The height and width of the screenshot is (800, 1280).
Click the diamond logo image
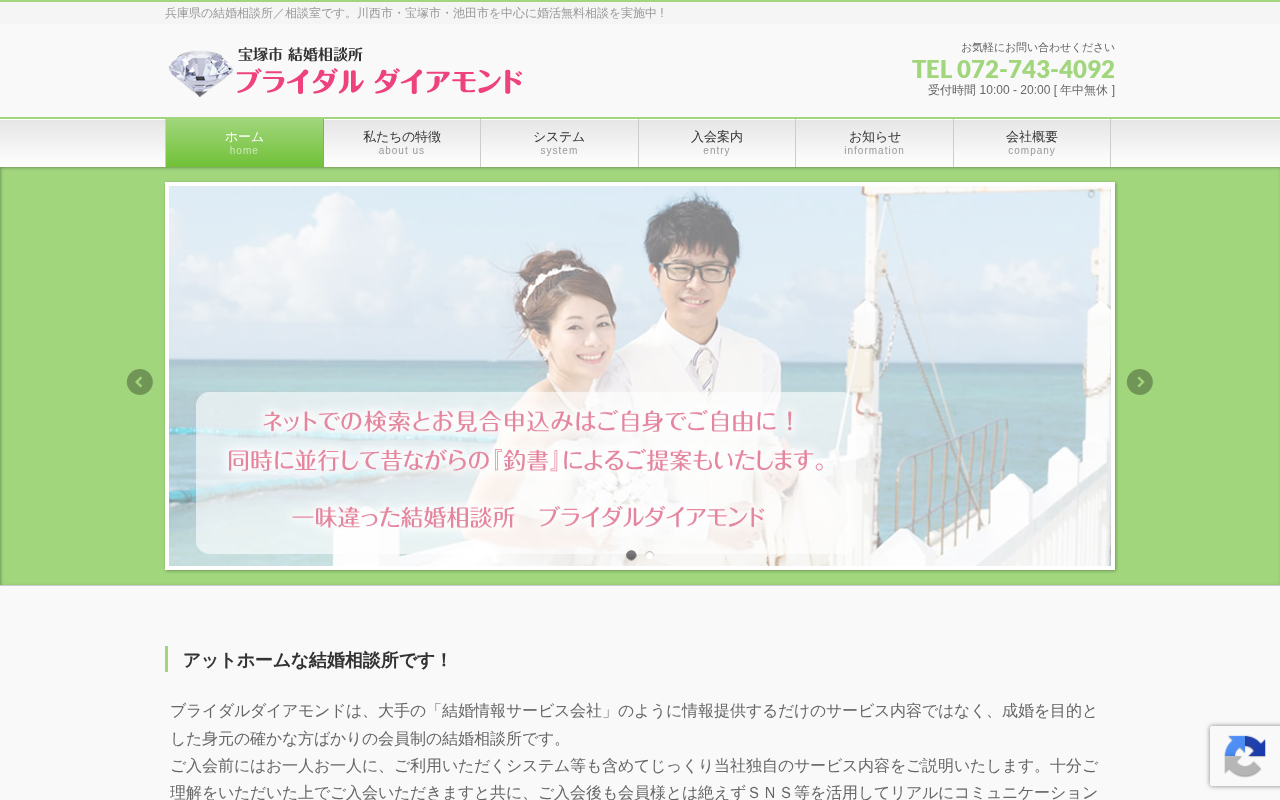point(200,74)
